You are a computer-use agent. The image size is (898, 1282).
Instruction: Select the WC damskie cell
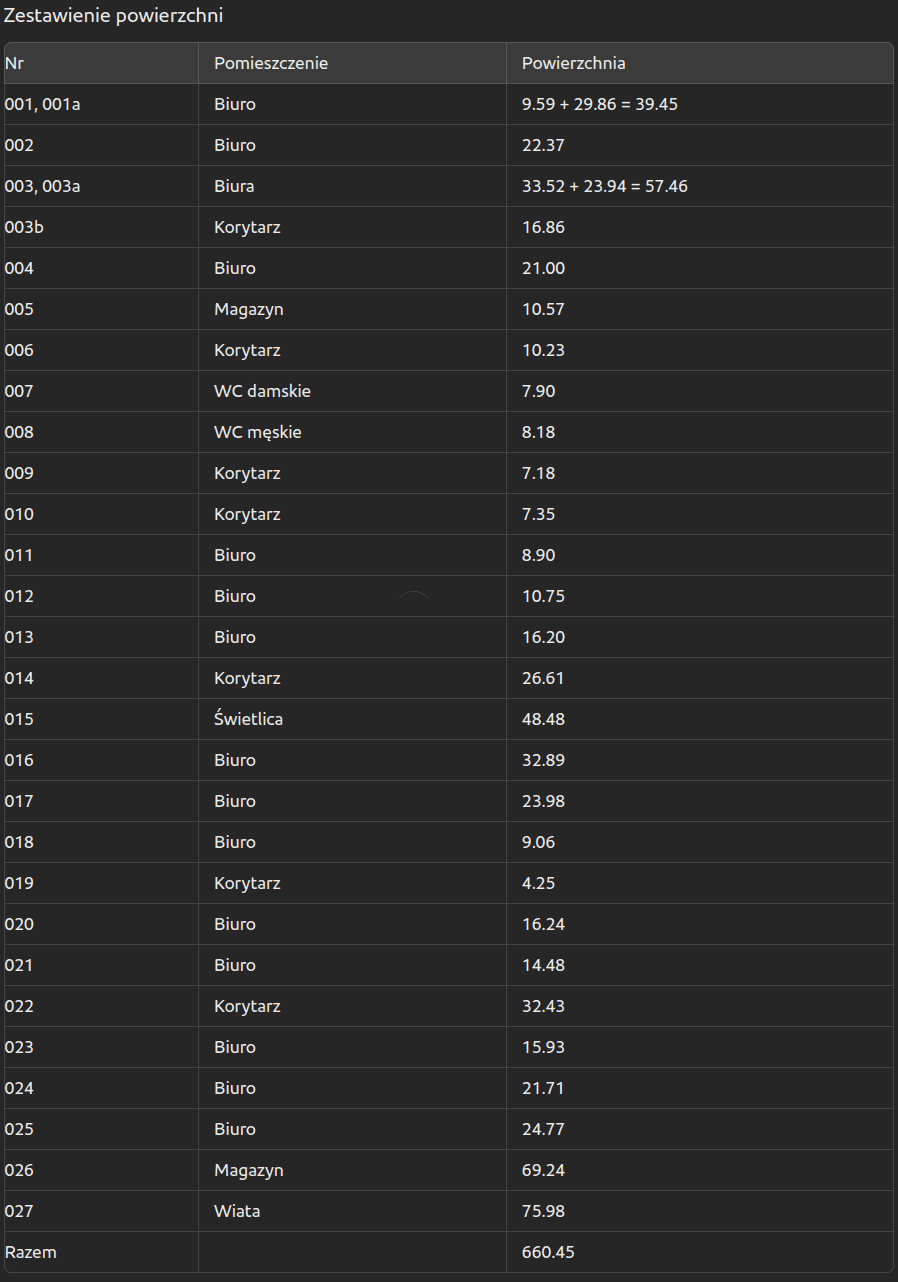(262, 391)
